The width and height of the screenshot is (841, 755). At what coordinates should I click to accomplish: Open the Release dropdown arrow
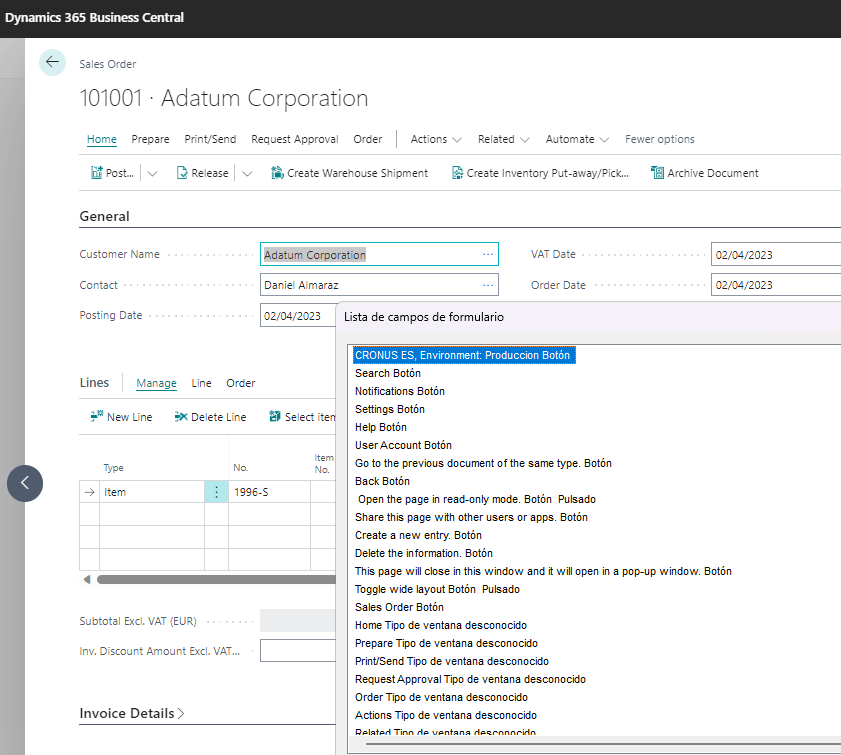tap(247, 173)
